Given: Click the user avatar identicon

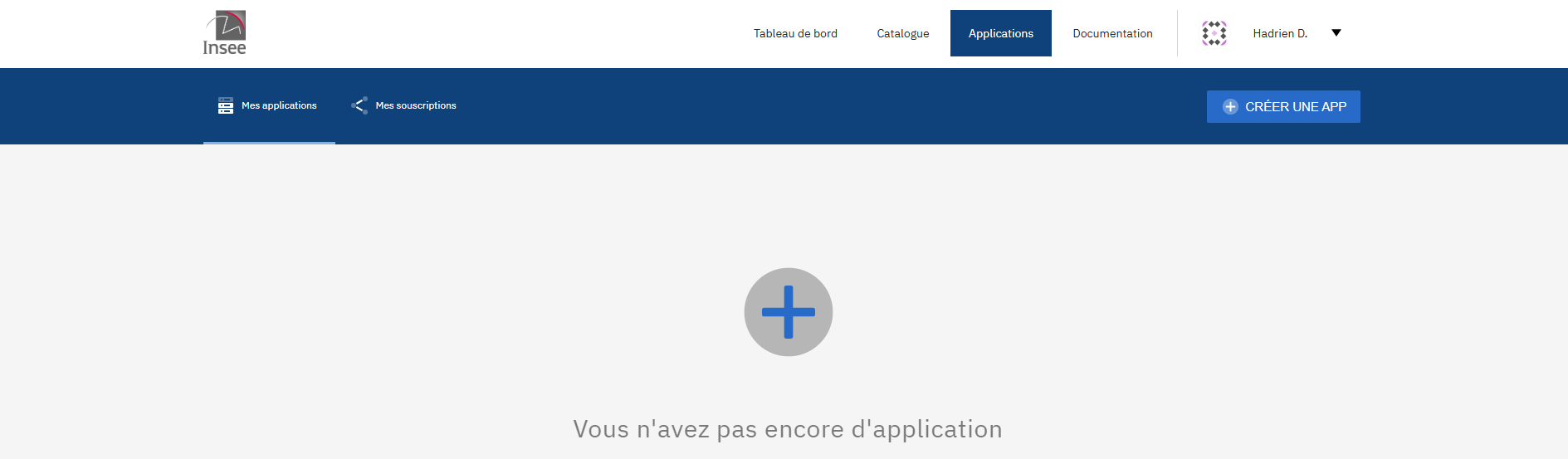Looking at the screenshot, I should (1214, 33).
